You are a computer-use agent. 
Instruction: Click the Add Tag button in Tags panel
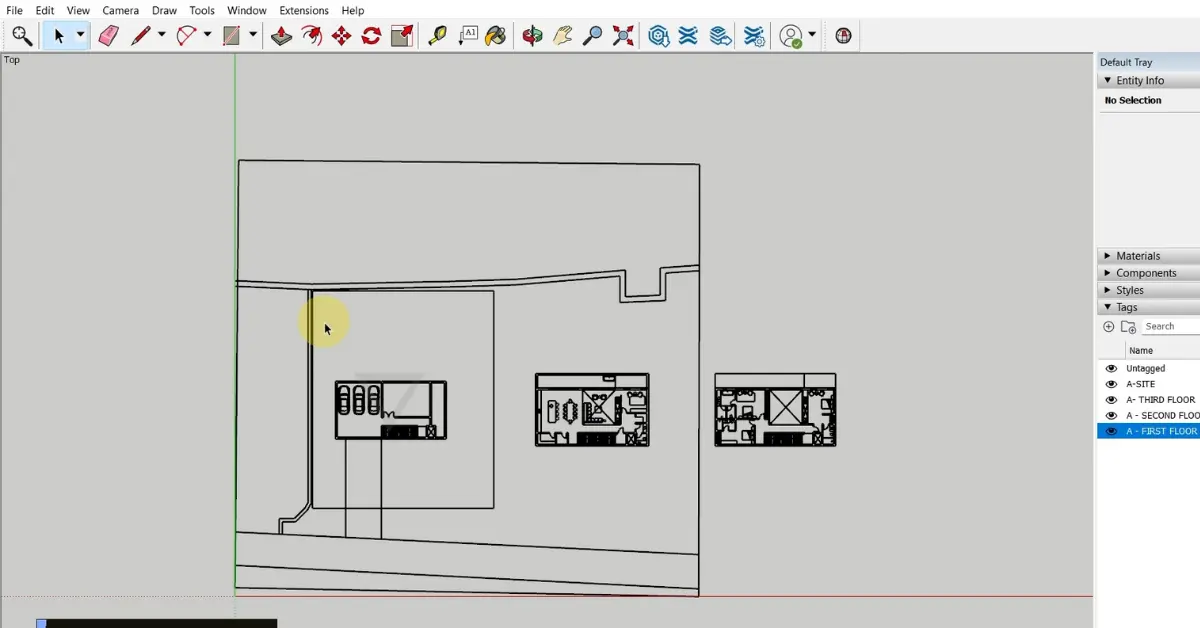1109,326
